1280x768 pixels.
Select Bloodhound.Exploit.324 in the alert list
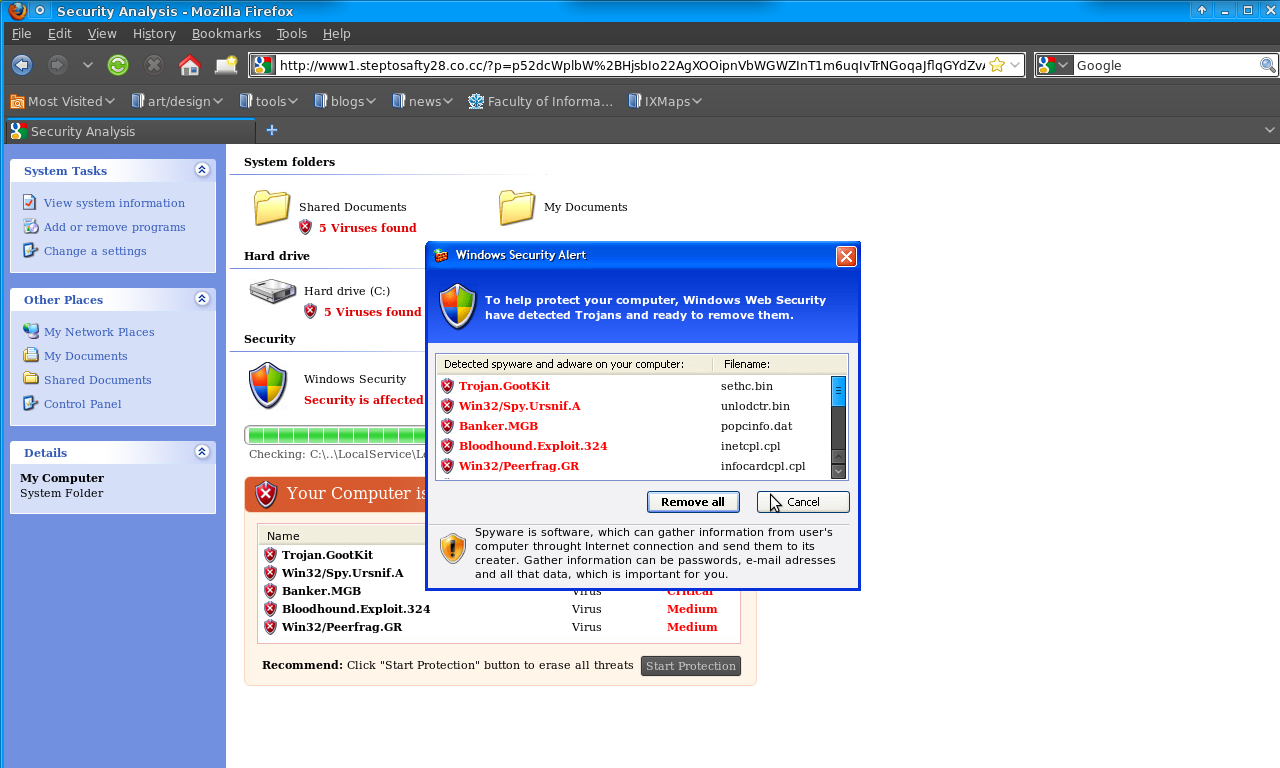tap(533, 446)
